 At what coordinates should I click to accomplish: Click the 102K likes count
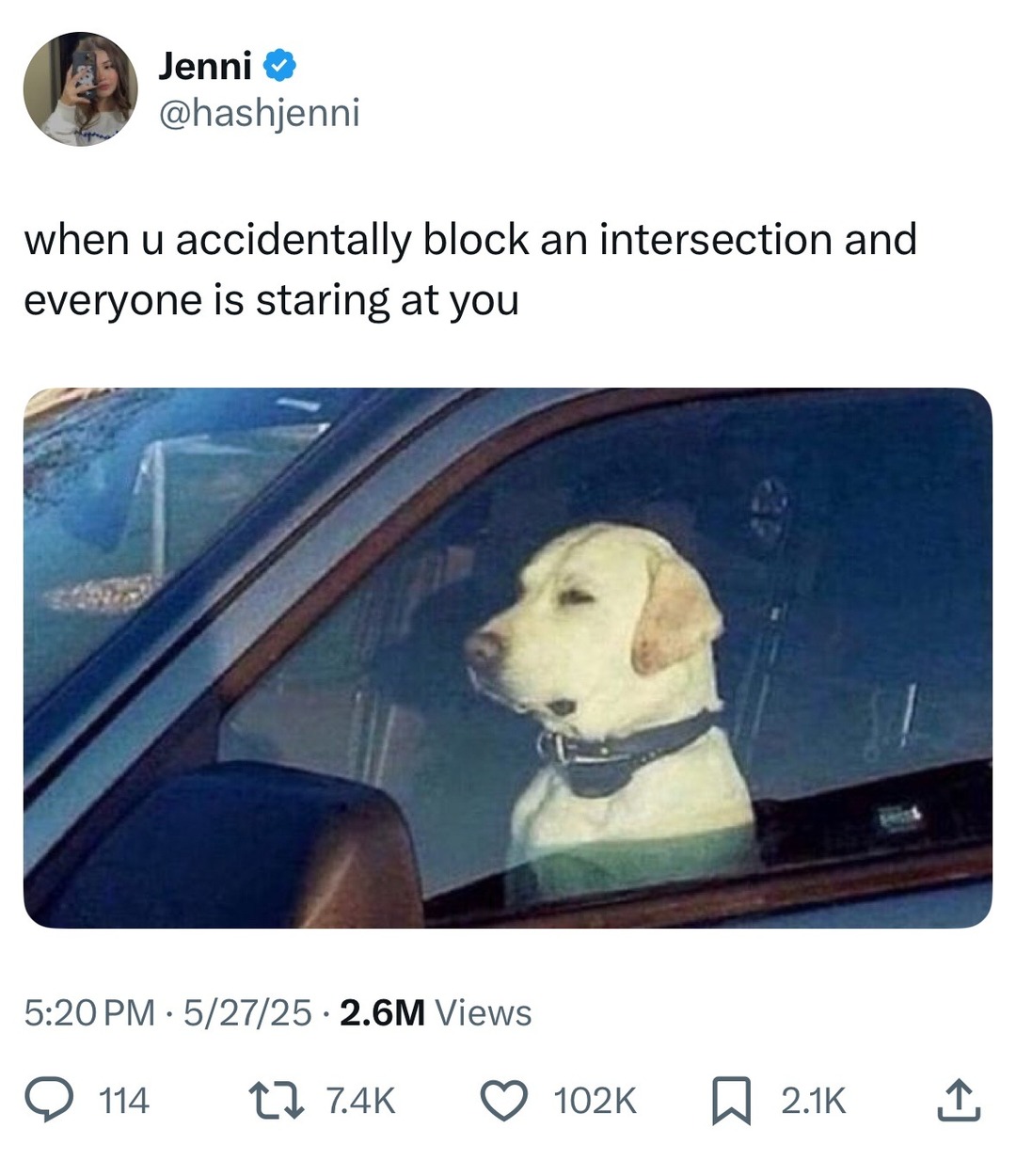point(595,1101)
